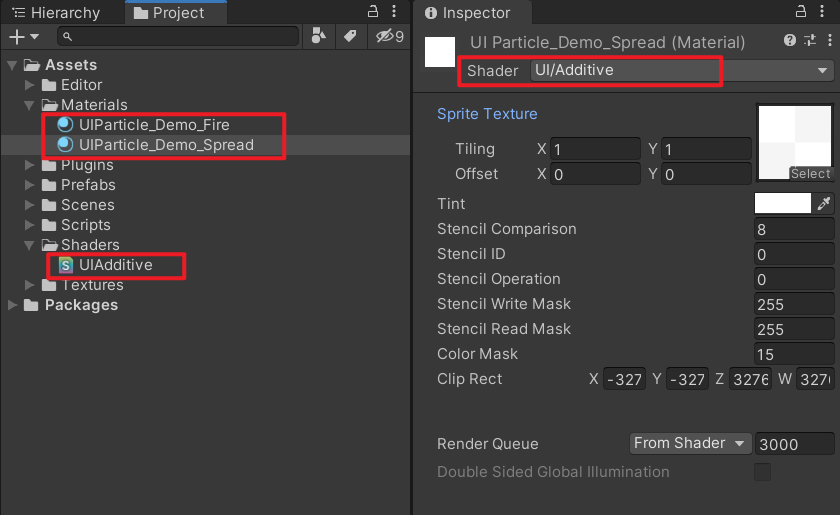Select the Materials folder
The height and width of the screenshot is (515, 840).
point(94,105)
